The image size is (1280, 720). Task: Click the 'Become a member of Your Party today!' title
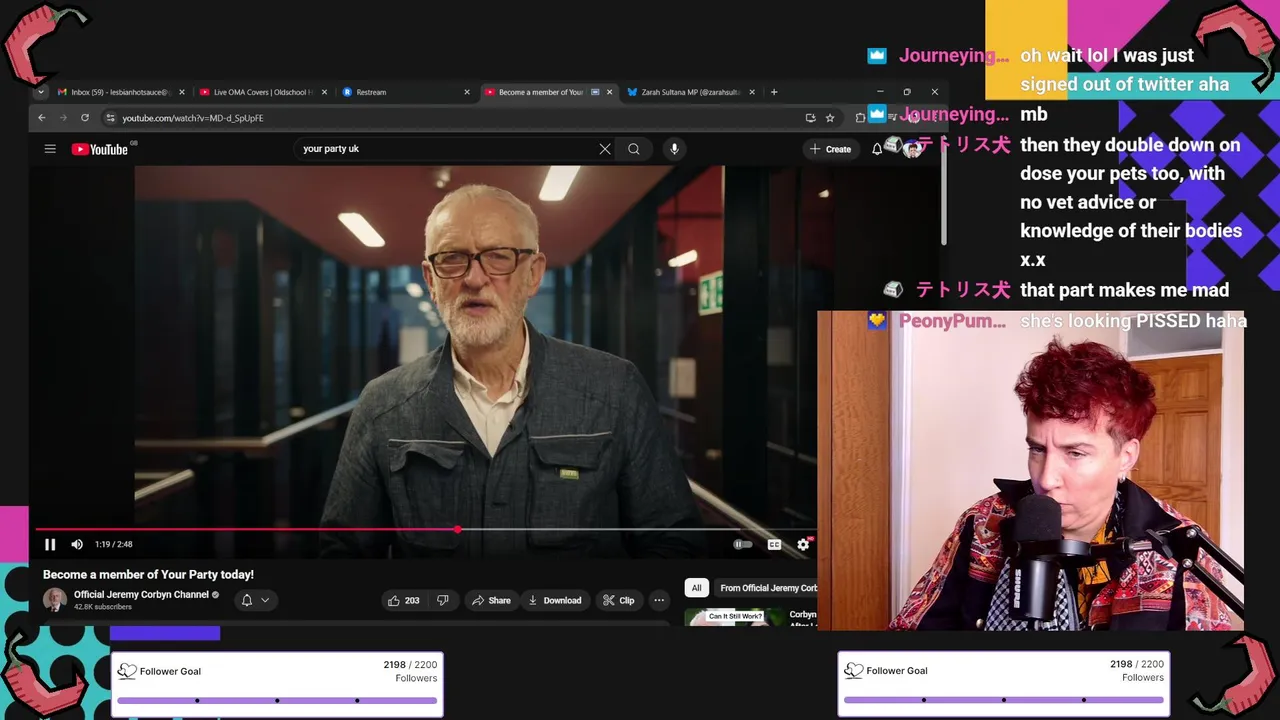pos(148,575)
